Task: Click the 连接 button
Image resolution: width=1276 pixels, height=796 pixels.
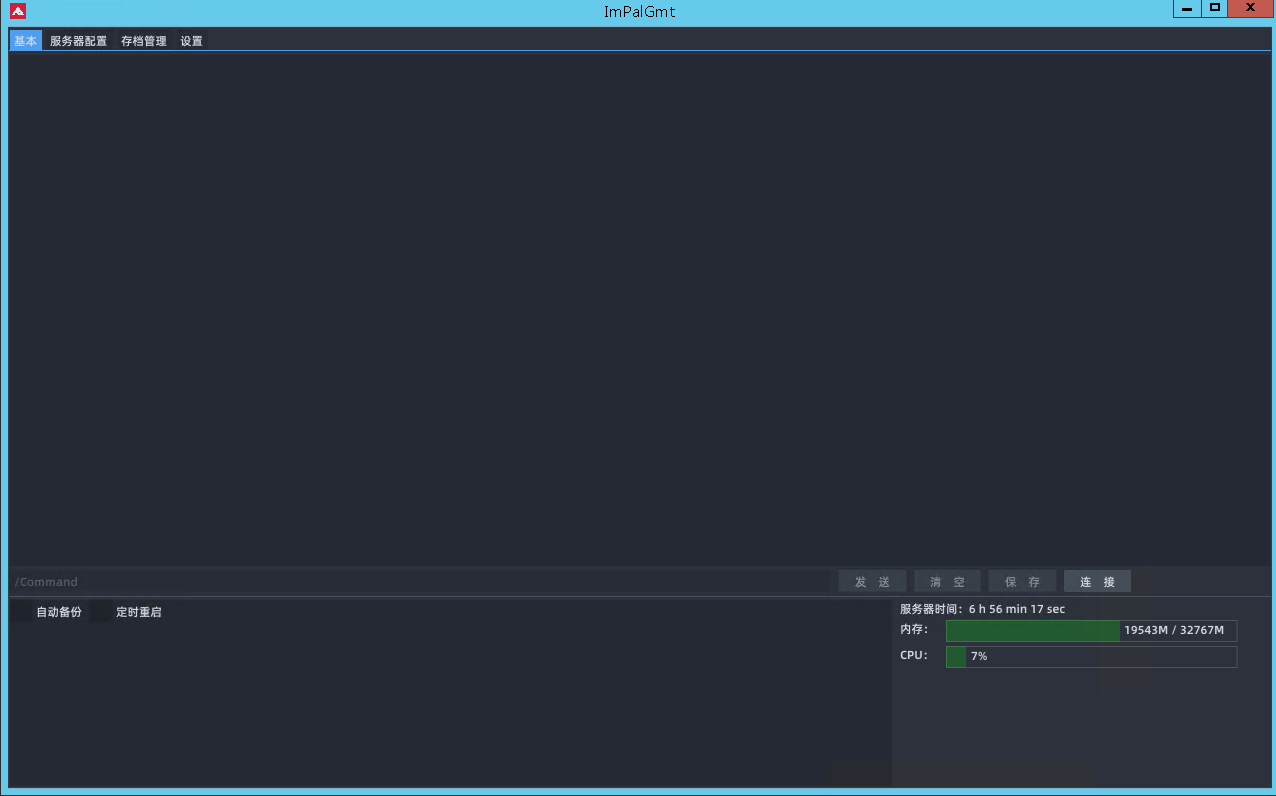Action: pos(1097,582)
